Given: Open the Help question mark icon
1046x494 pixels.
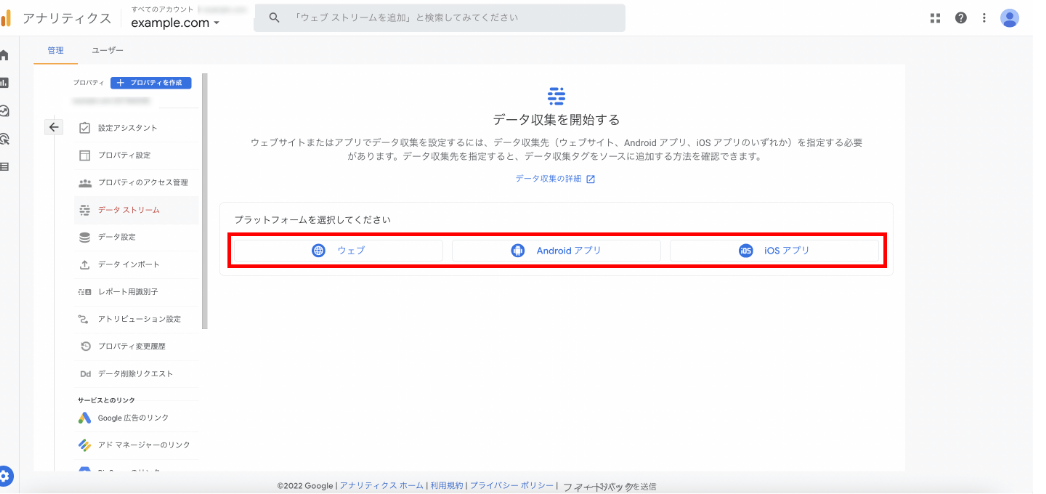Looking at the screenshot, I should (961, 18).
